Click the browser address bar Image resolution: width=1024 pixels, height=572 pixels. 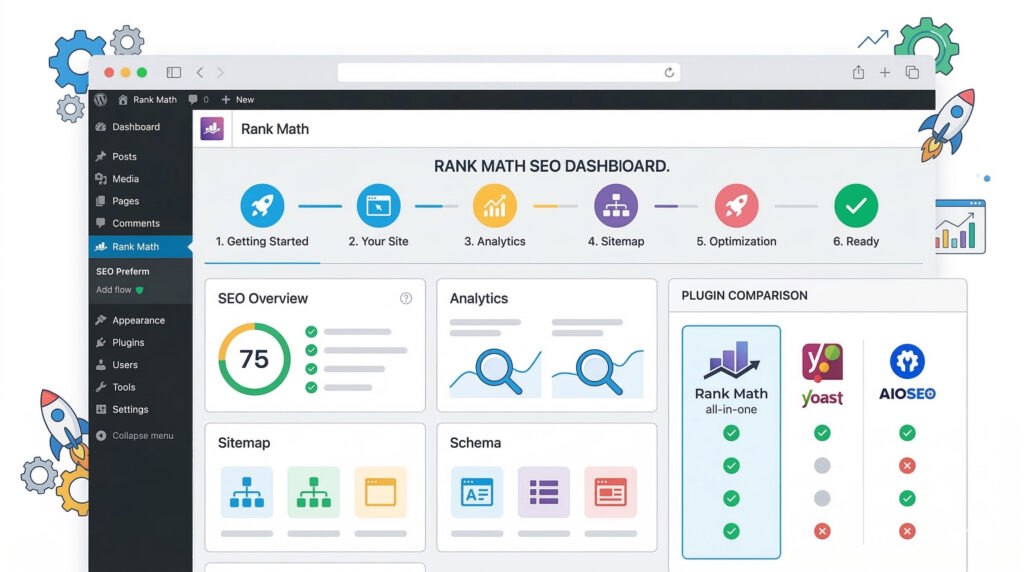pyautogui.click(x=508, y=72)
